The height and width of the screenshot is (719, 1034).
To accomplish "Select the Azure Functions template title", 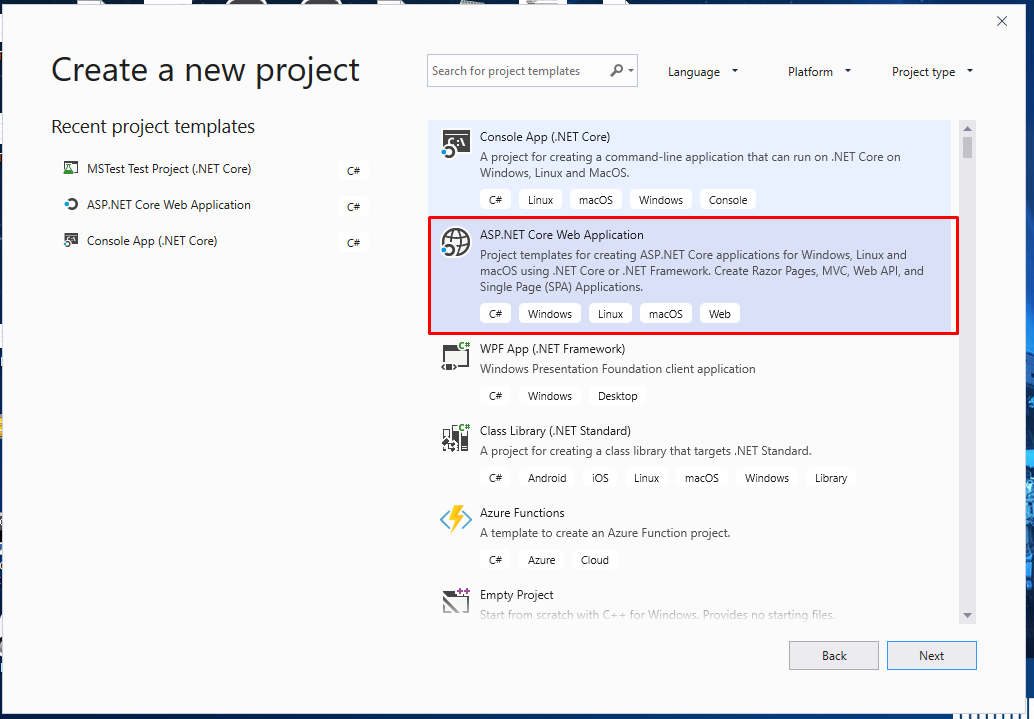I will 522,513.
